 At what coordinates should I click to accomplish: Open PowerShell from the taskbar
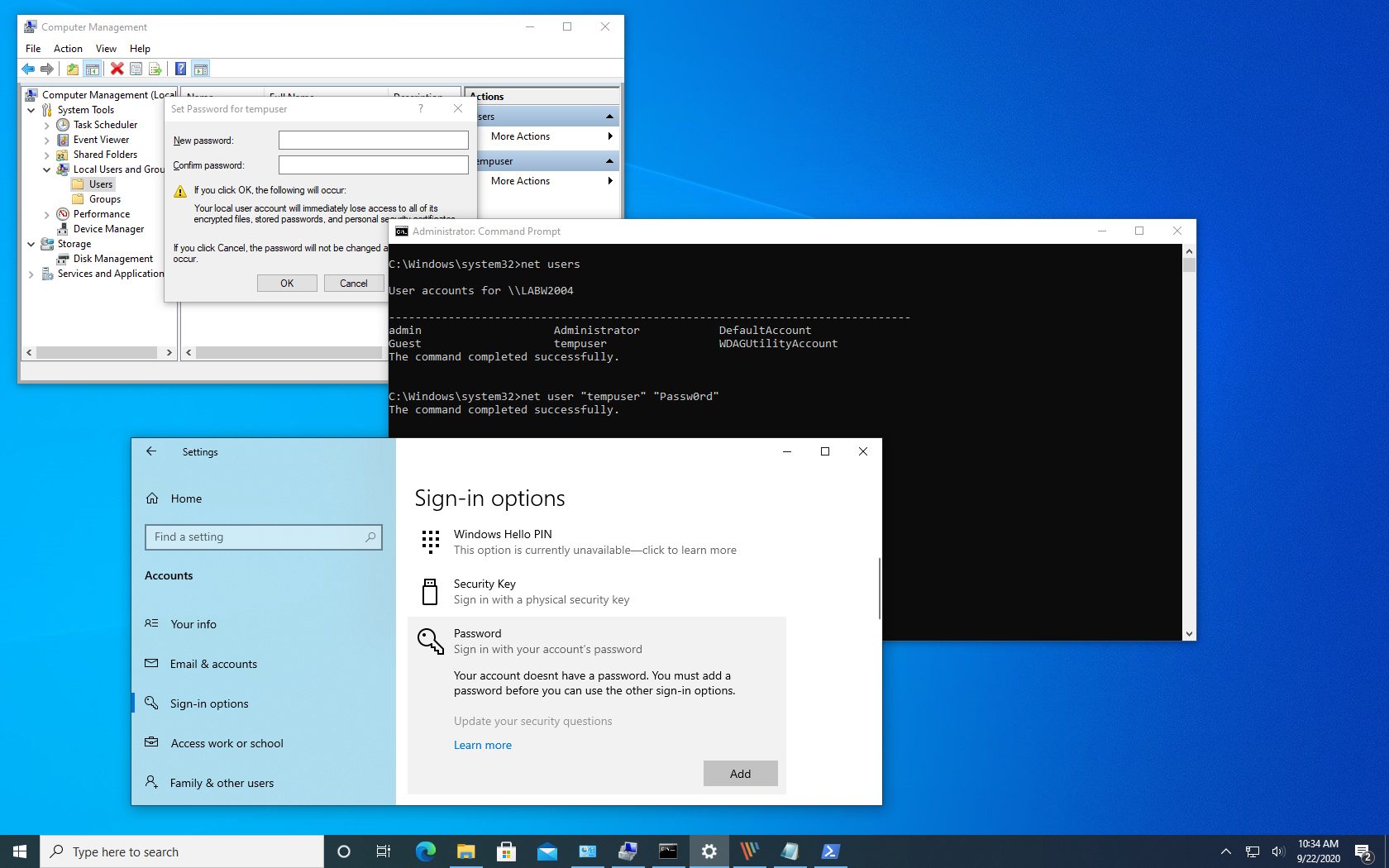[830, 851]
